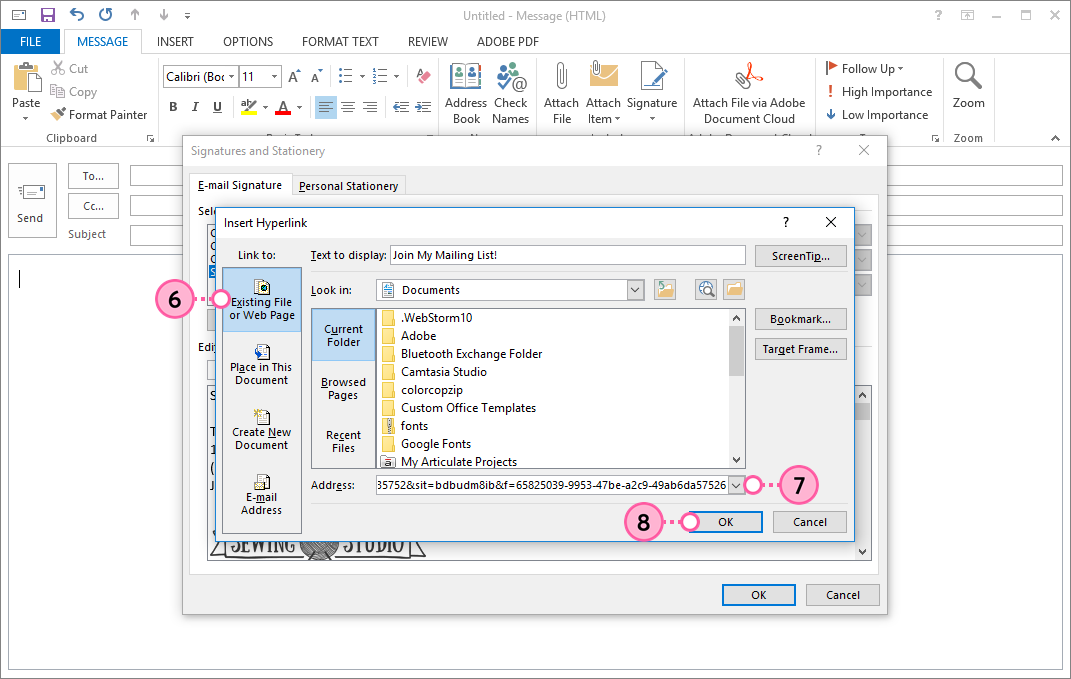Open Attach Item menu
The width and height of the screenshot is (1071, 679).
(x=604, y=93)
